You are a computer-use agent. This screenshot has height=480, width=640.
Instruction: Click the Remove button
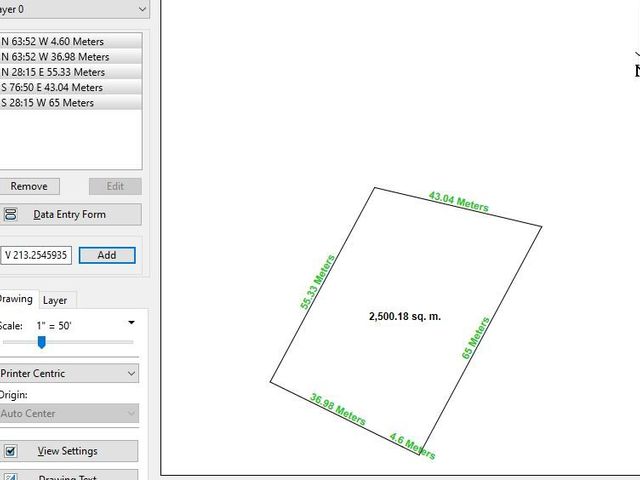click(29, 186)
